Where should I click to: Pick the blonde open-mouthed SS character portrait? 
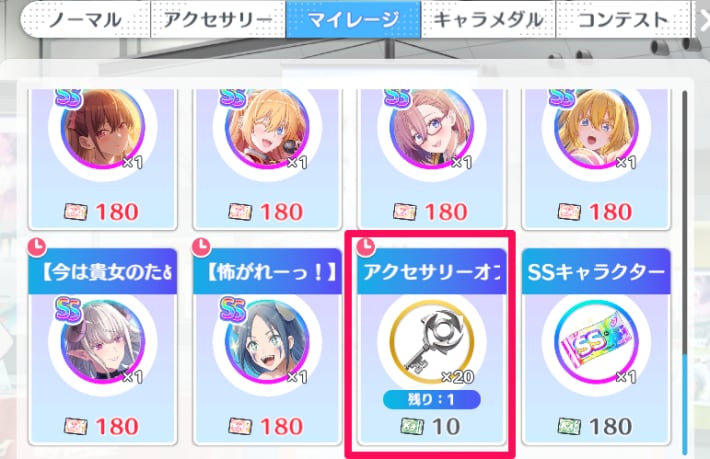596,129
